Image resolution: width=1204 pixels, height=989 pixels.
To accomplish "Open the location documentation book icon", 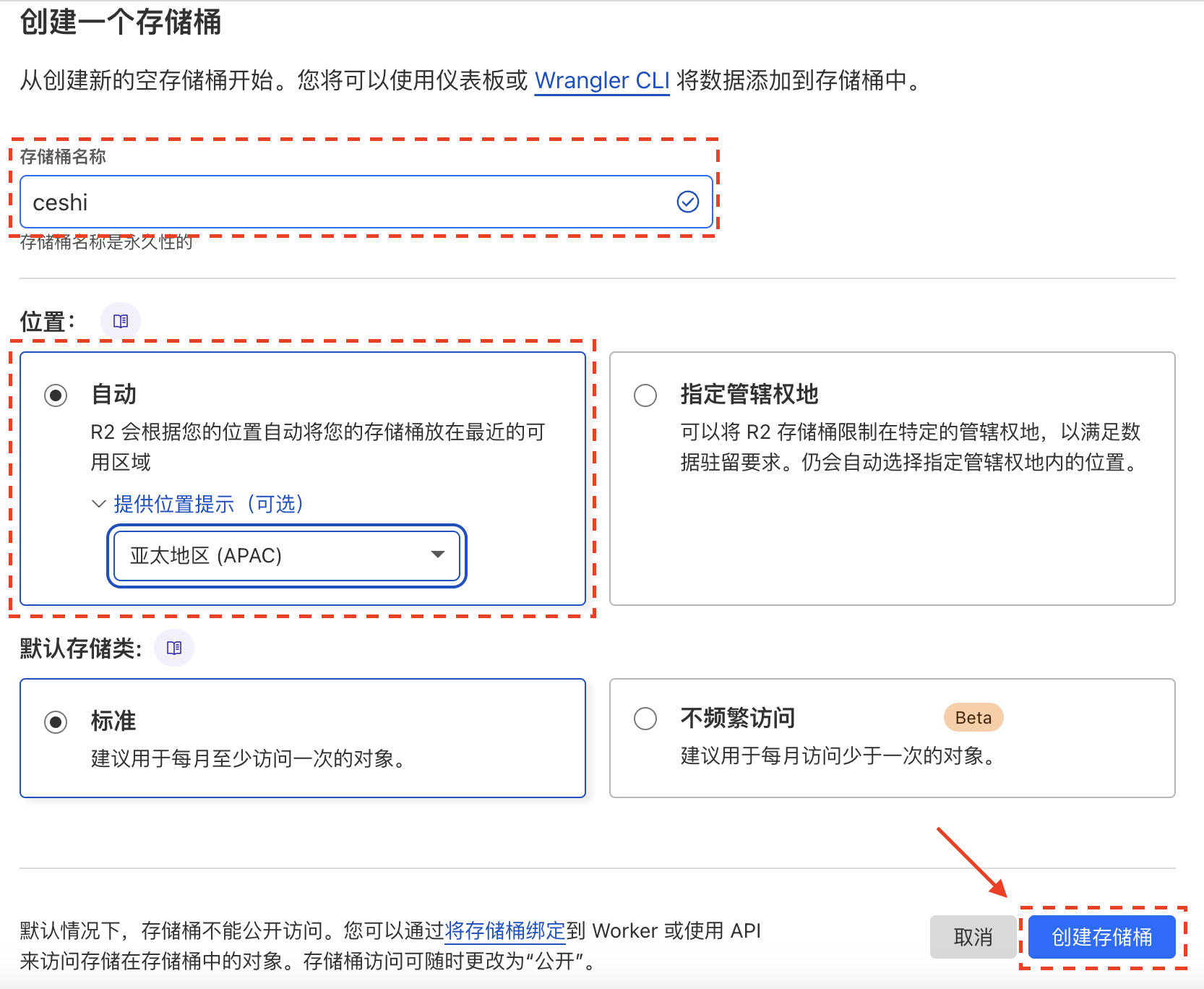I will tap(121, 321).
